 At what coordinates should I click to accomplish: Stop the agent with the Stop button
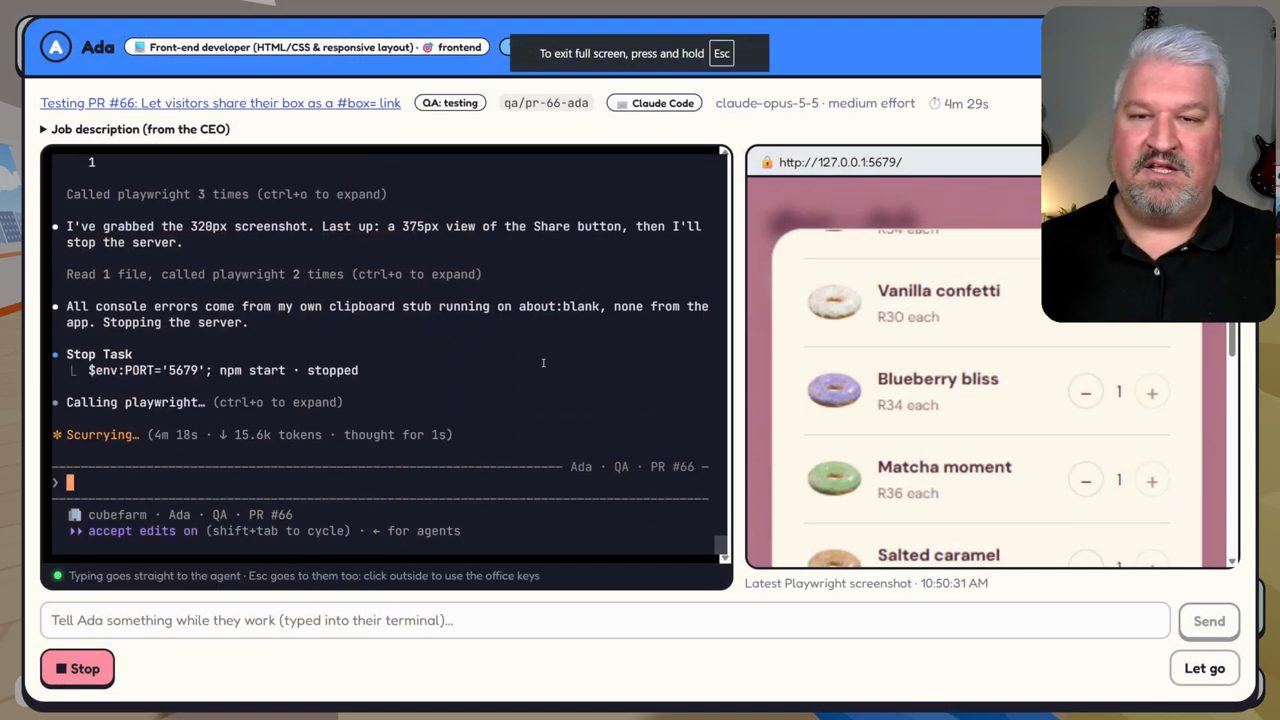(77, 668)
